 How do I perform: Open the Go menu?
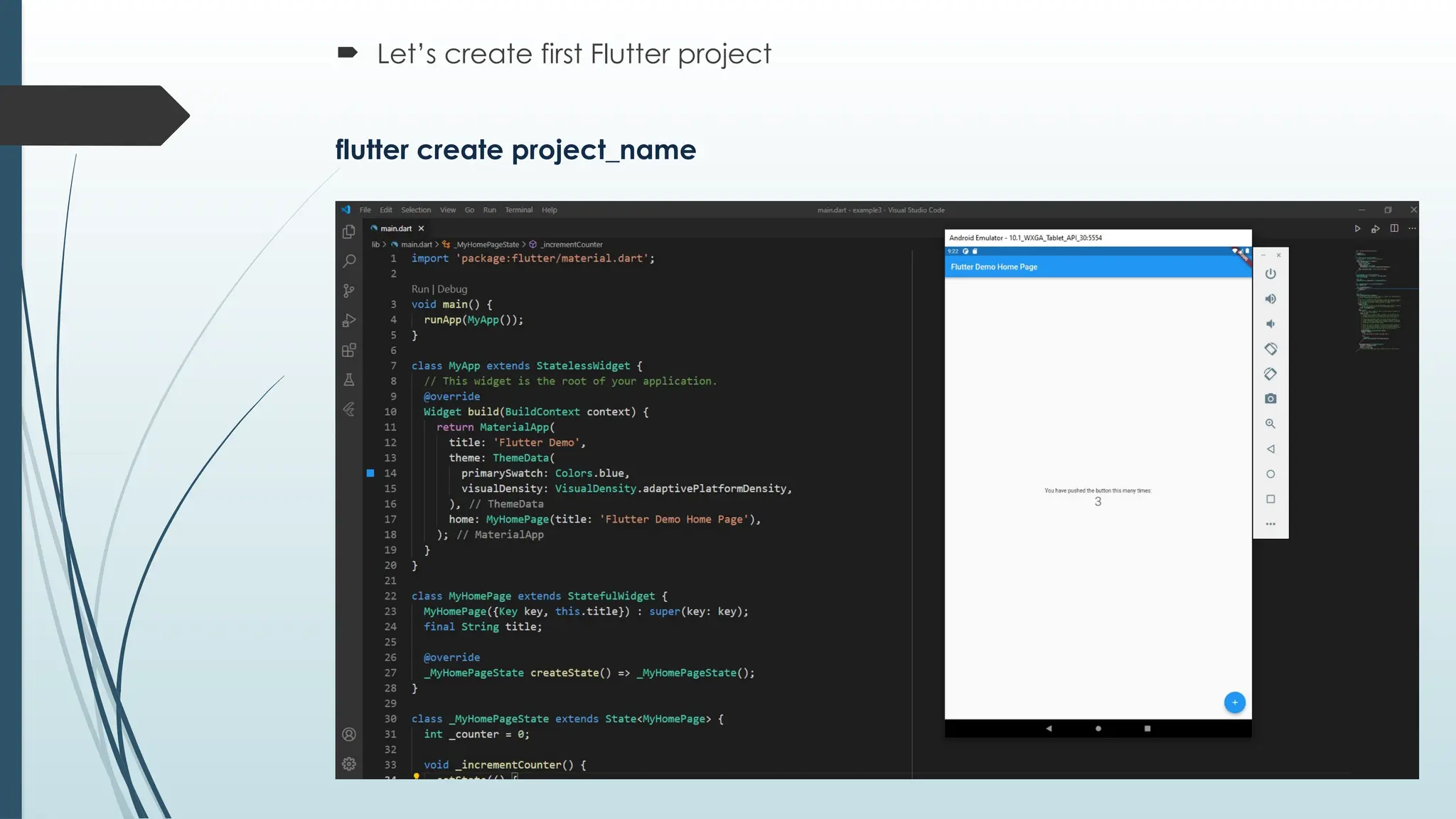click(469, 210)
